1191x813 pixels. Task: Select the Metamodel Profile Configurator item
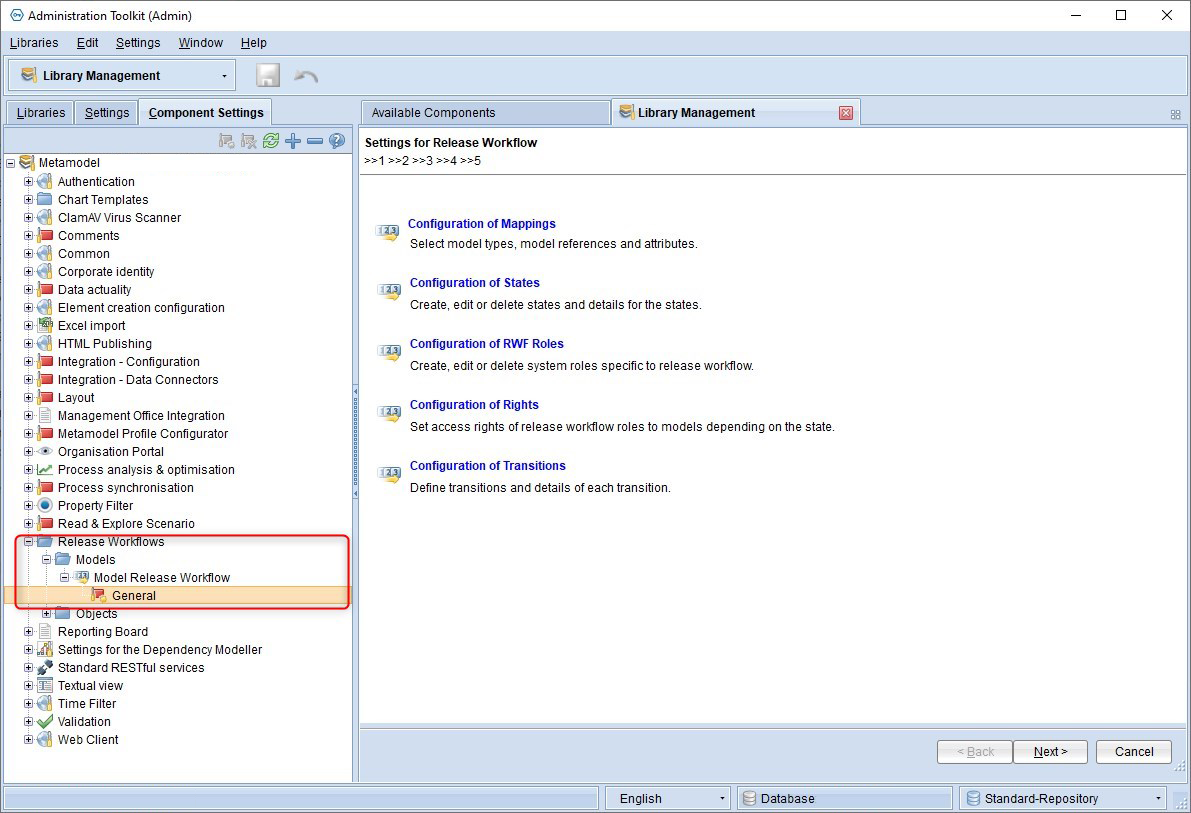[x=143, y=434]
